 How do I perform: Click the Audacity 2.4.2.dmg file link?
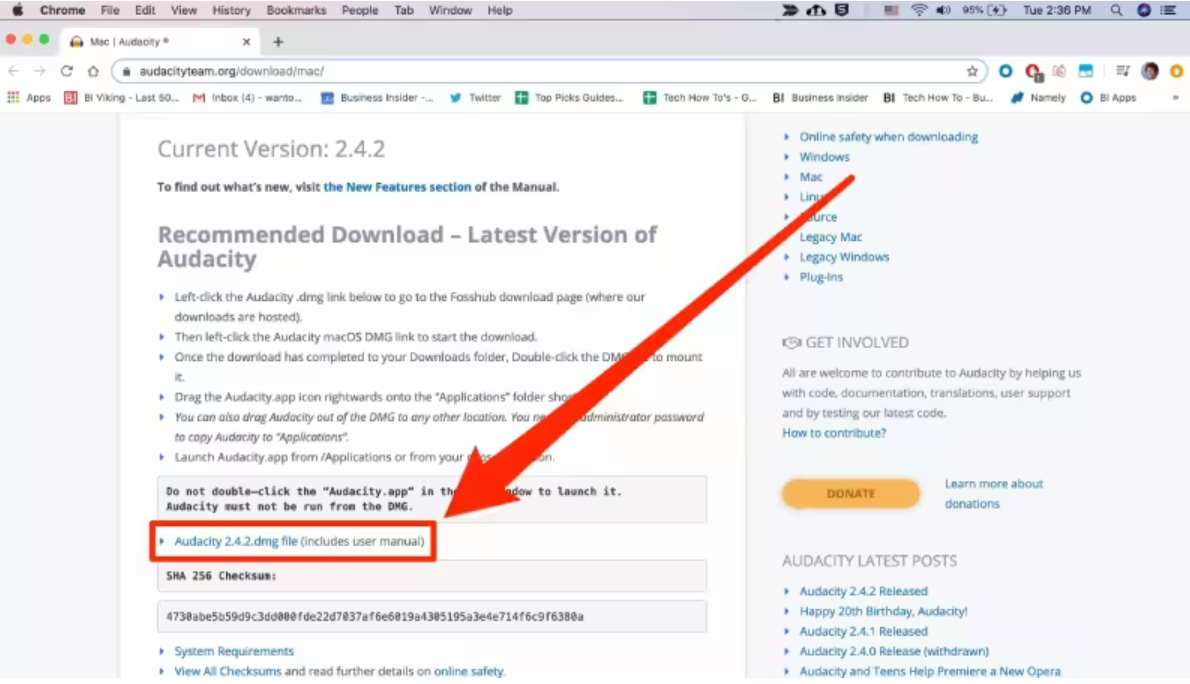236,541
